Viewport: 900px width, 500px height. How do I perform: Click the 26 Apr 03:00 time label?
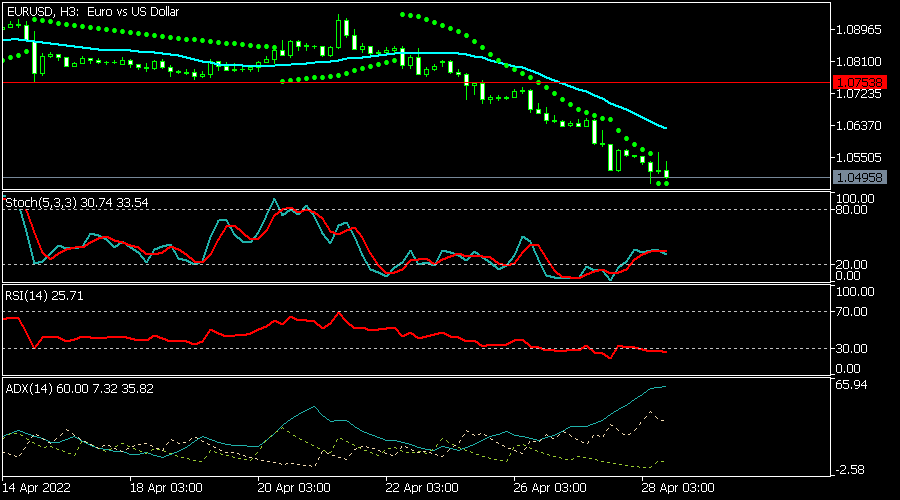pyautogui.click(x=550, y=488)
